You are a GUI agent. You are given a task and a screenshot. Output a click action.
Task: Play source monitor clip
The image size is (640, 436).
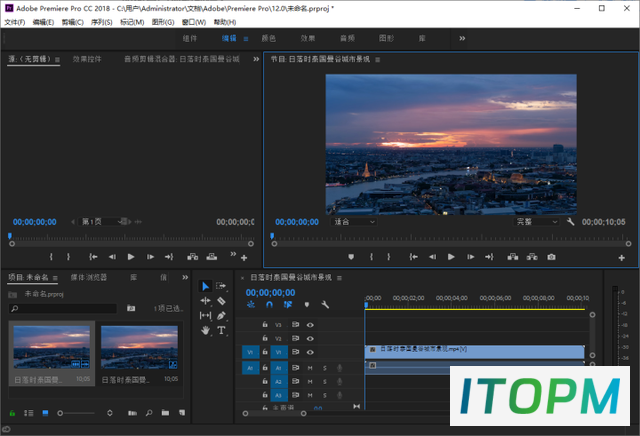[x=131, y=257]
